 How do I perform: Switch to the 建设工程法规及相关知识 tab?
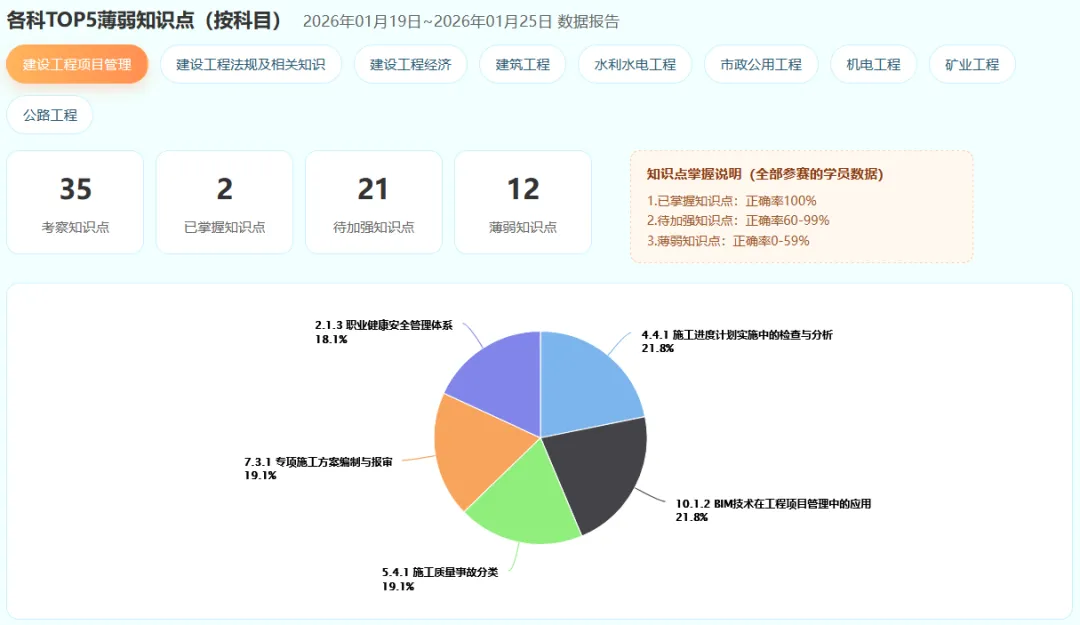click(x=250, y=63)
